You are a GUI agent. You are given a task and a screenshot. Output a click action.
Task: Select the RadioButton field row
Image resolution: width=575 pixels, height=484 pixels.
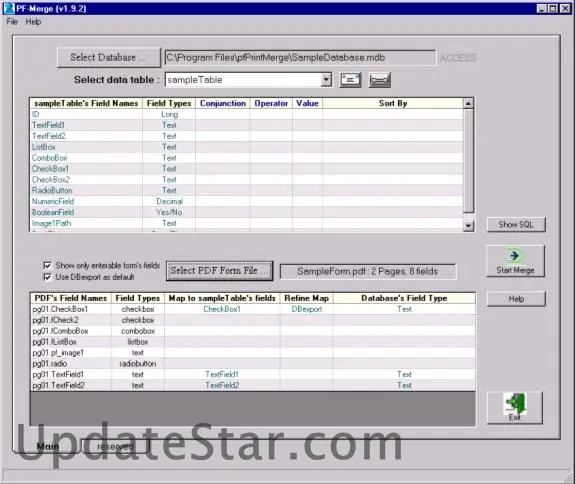point(246,190)
